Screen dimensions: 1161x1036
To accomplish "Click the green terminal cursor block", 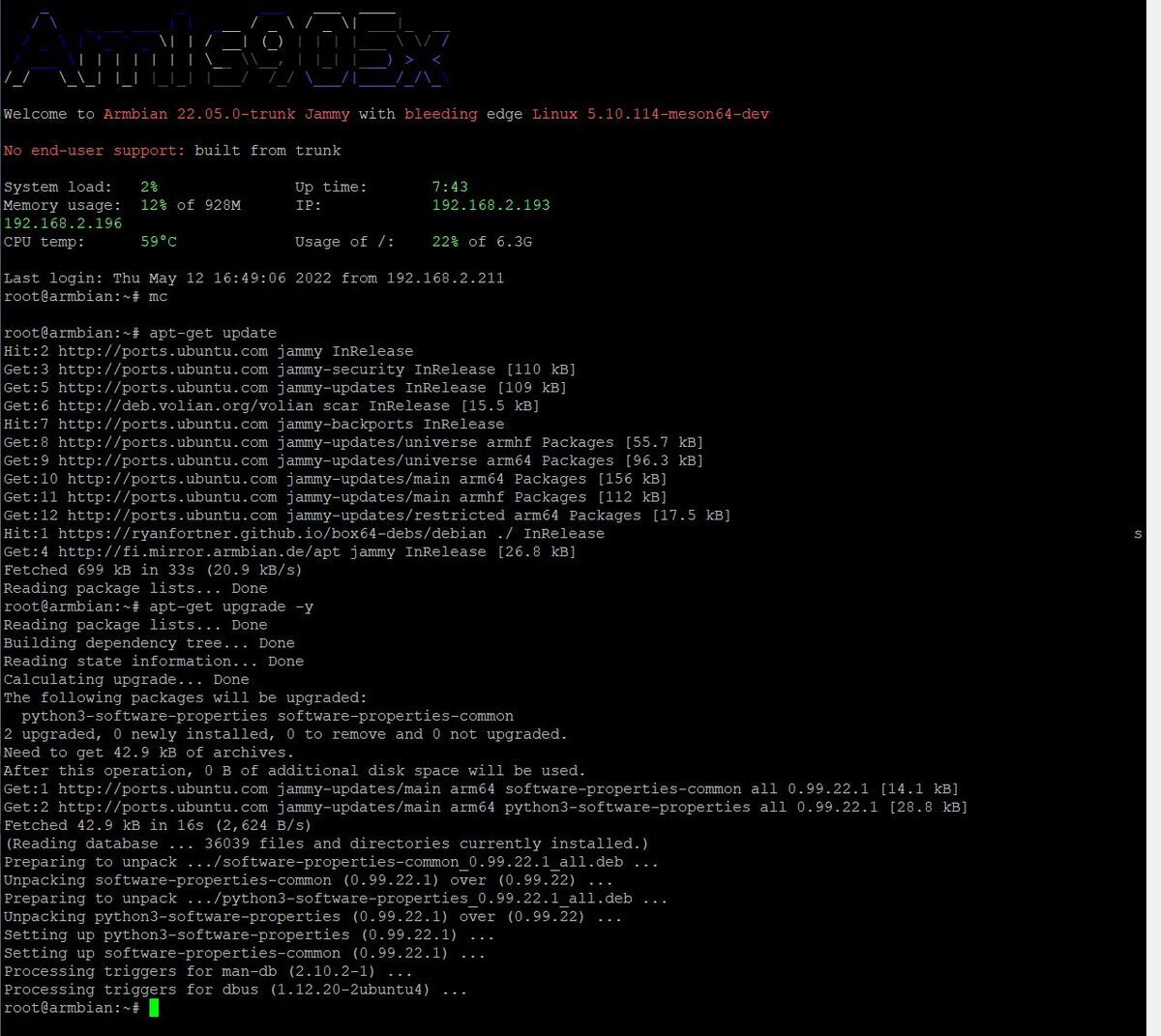I will point(154,1008).
